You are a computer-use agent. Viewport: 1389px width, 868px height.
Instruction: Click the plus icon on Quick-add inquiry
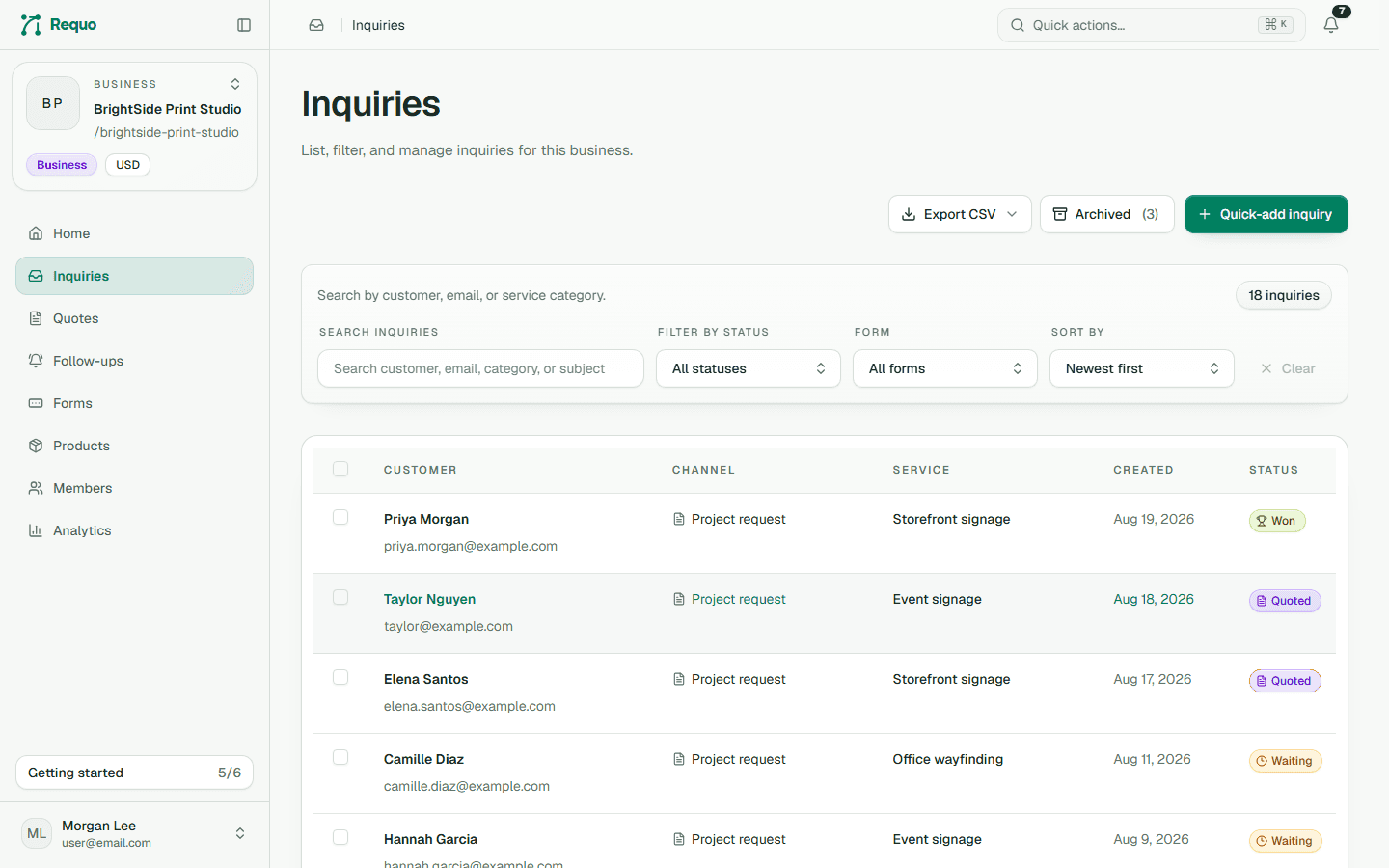[1205, 214]
